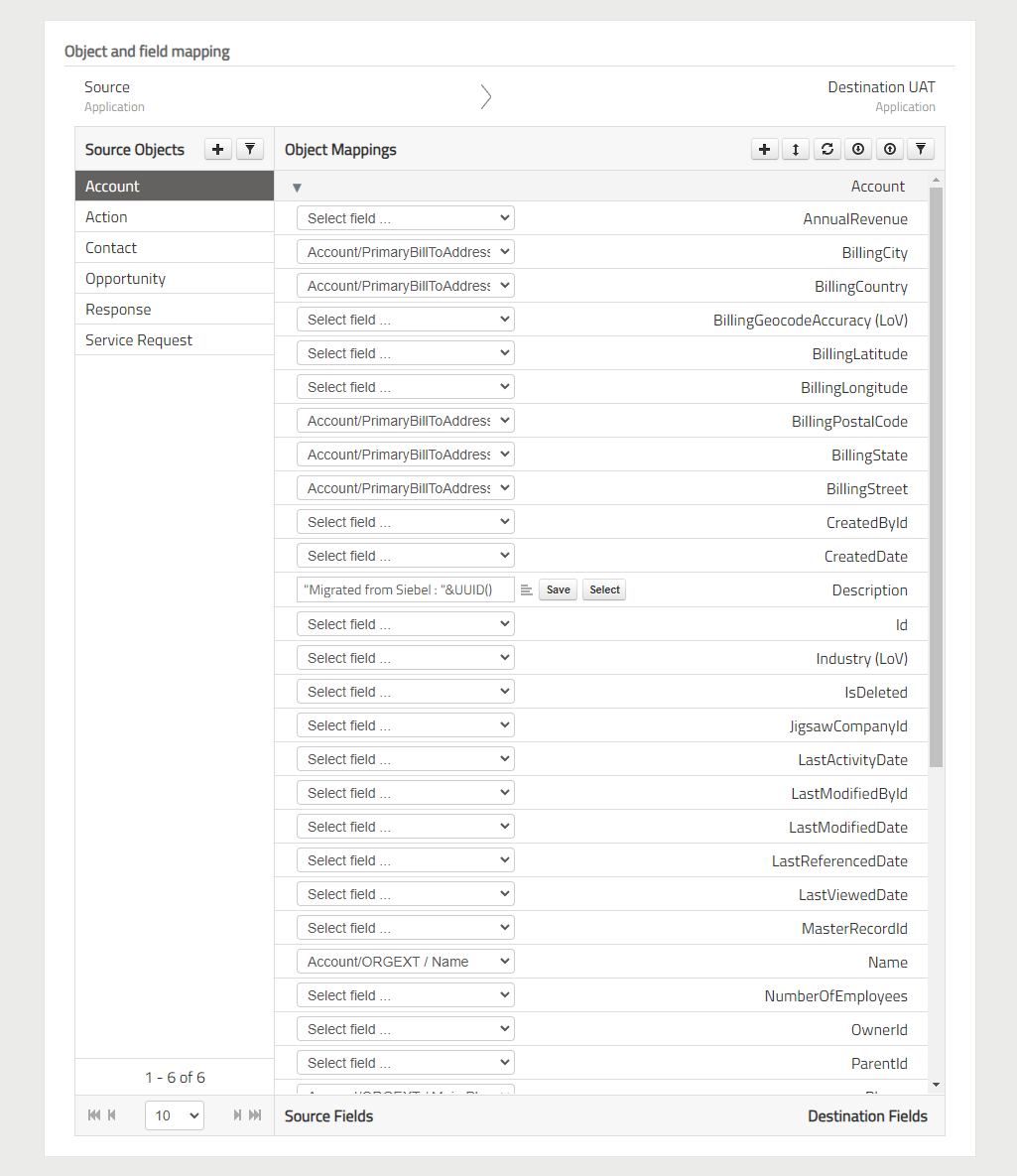
Task: Click the circled up-arrow icon in Object Mappings
Action: pyautogui.click(x=890, y=149)
